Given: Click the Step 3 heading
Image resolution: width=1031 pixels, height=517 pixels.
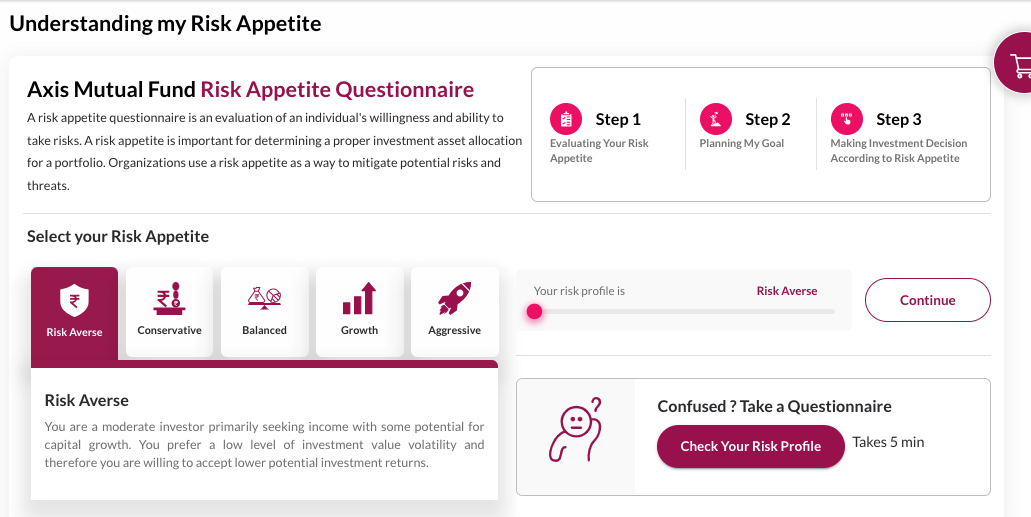Looking at the screenshot, I should pyautogui.click(x=898, y=119).
